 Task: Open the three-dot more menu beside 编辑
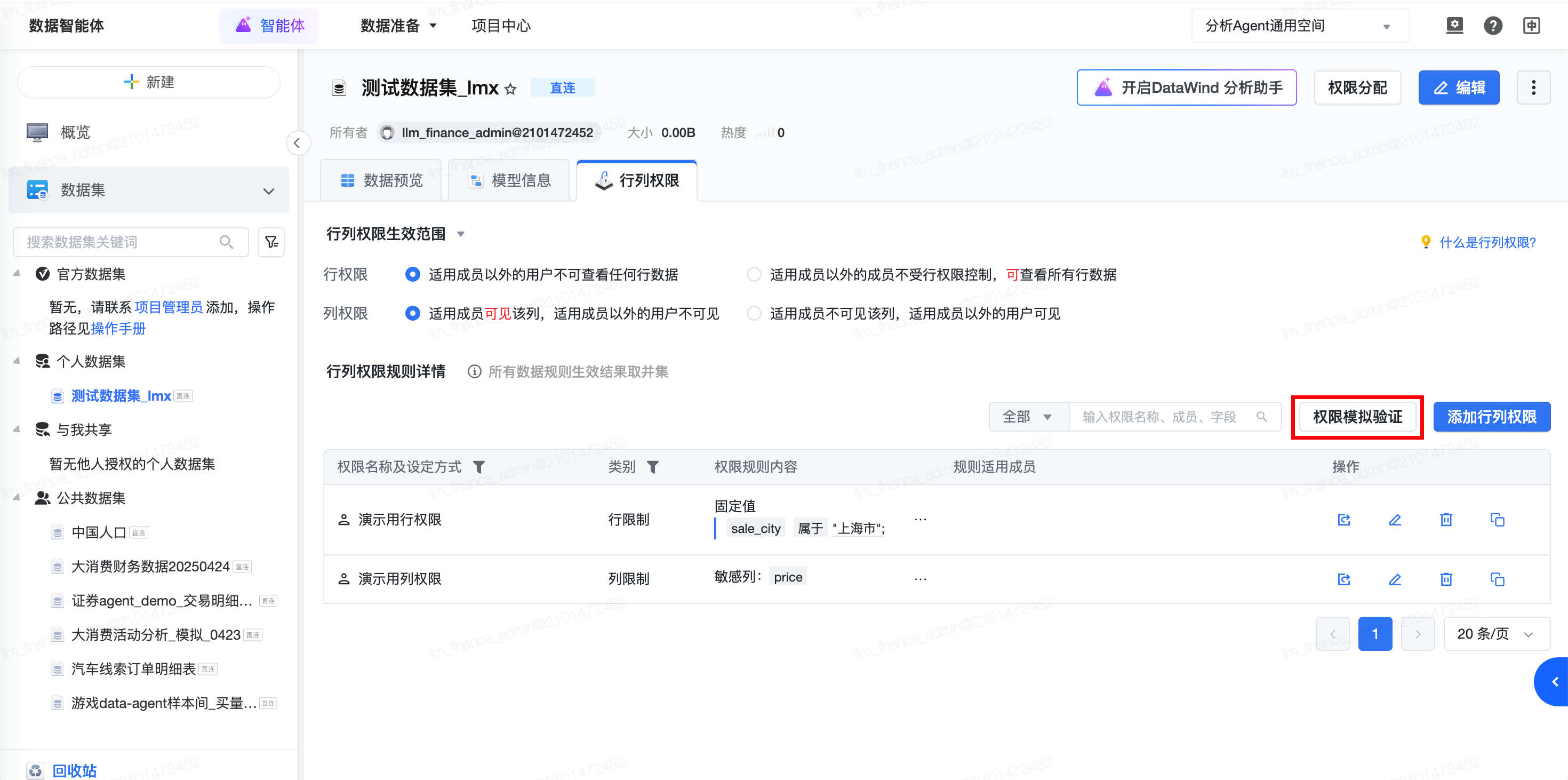coord(1533,87)
